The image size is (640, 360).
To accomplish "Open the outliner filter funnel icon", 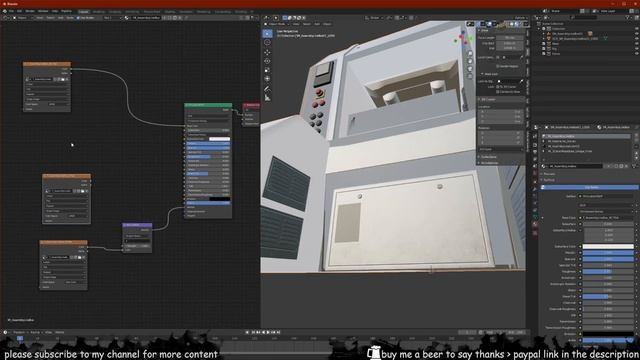I will 628,18.
